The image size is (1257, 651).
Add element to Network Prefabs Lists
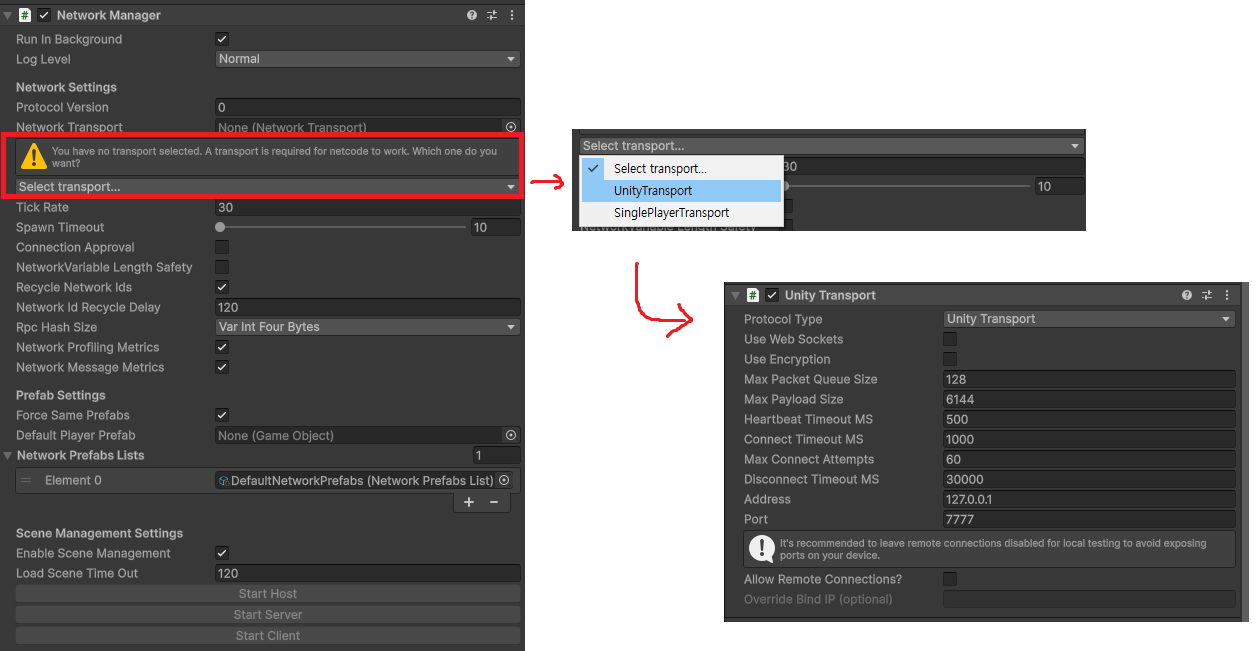(x=469, y=502)
